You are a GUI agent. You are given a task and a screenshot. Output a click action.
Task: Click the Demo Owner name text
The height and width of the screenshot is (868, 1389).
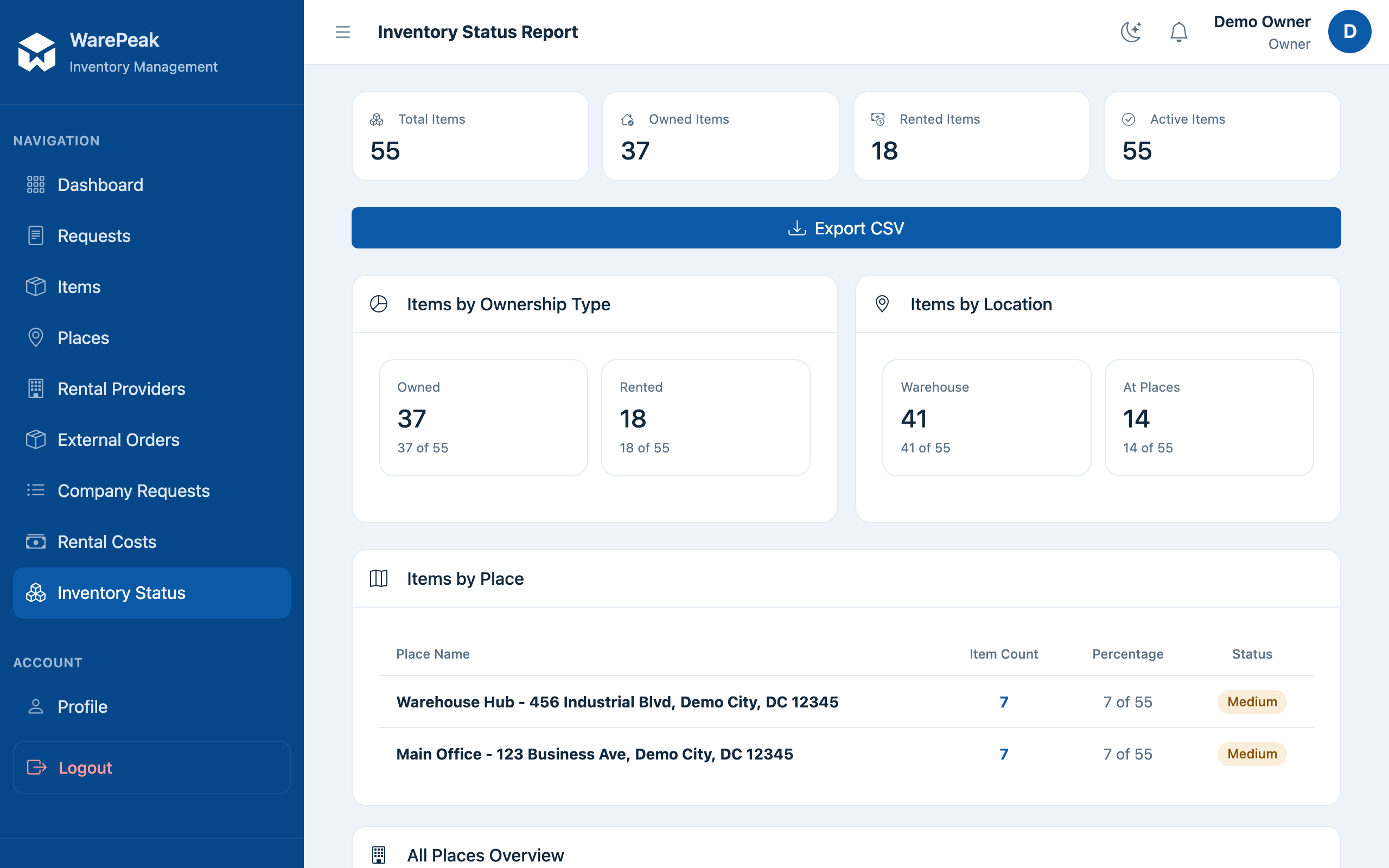pos(1261,22)
